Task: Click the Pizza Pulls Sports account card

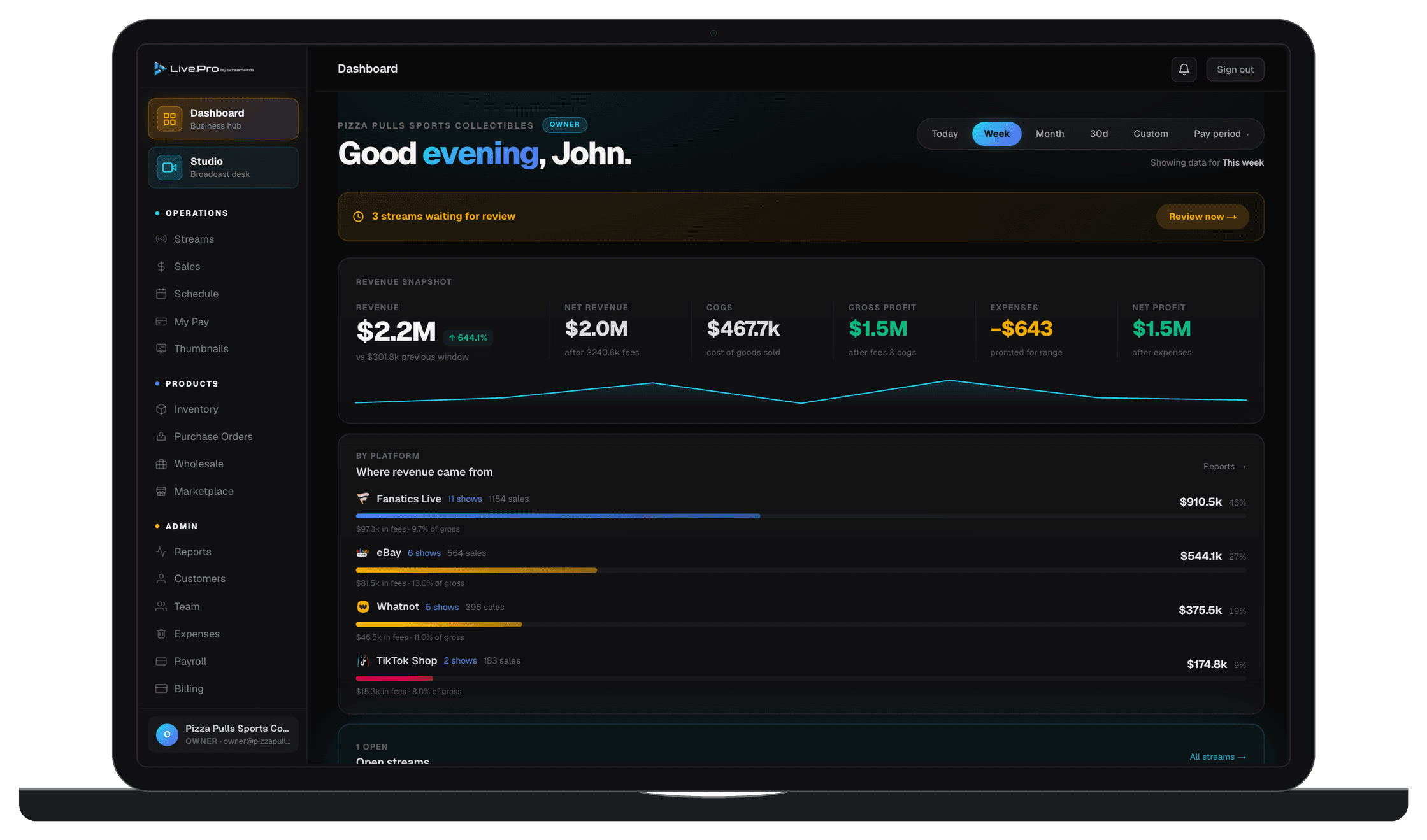Action: pos(223,734)
